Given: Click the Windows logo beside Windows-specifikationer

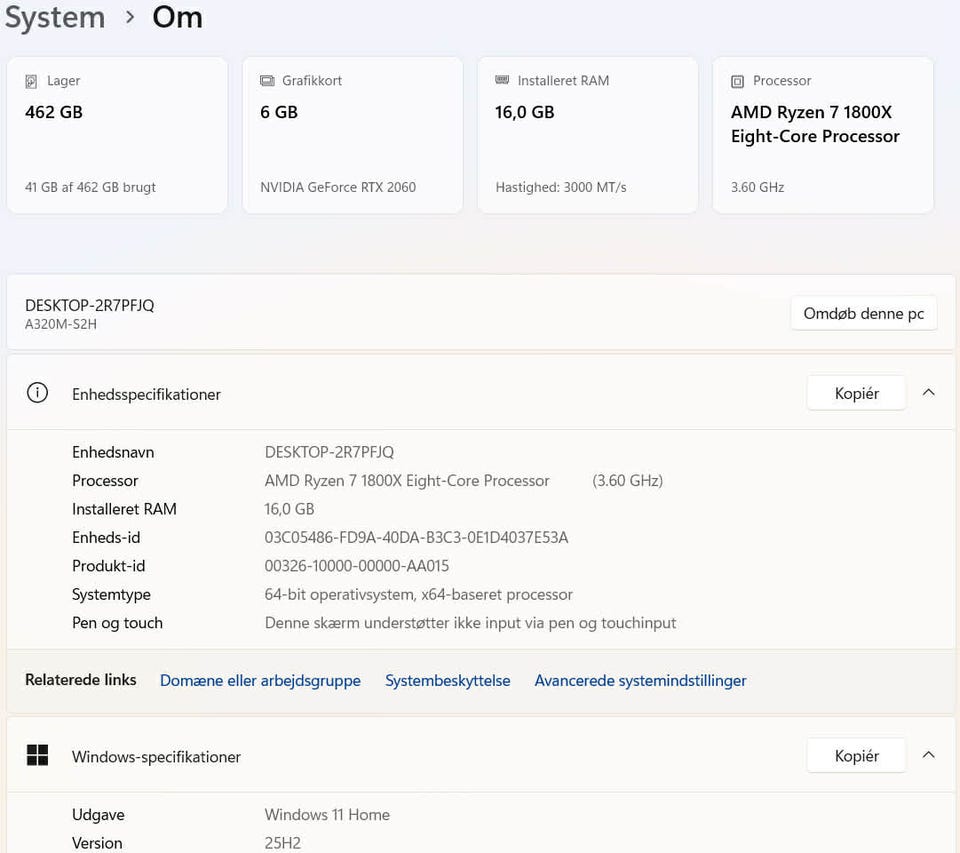Looking at the screenshot, I should coord(37,755).
